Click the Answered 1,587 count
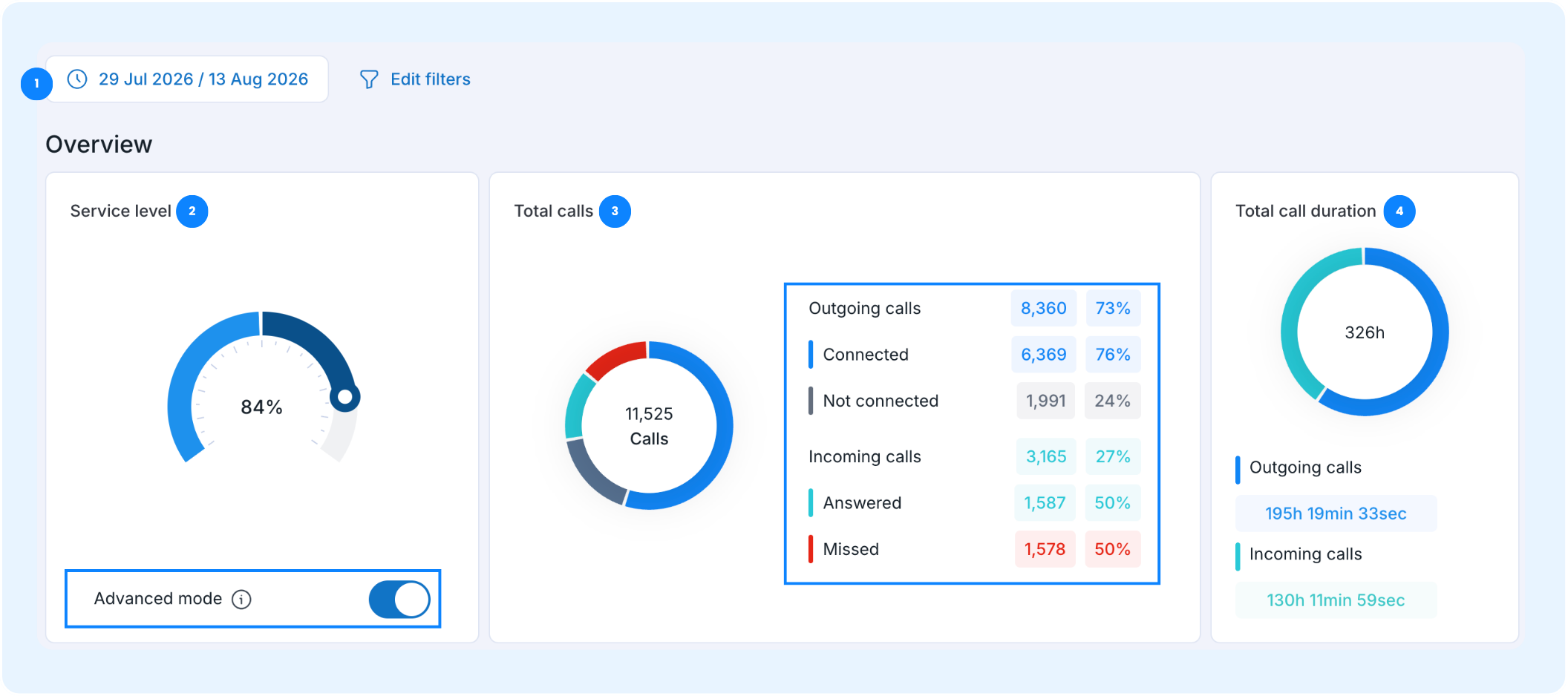 [x=1045, y=503]
